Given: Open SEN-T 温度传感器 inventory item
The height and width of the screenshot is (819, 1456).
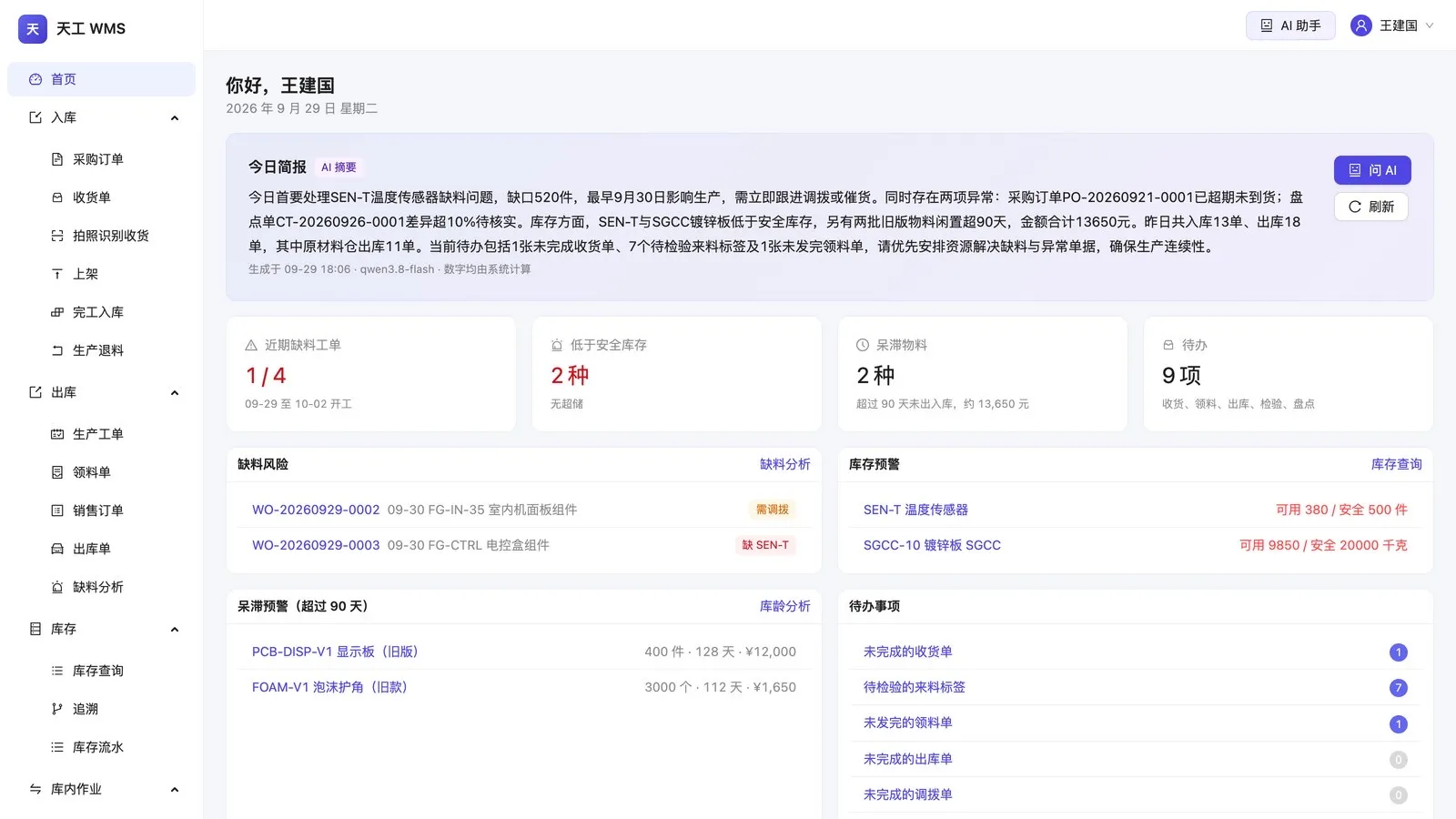Looking at the screenshot, I should click(x=915, y=510).
